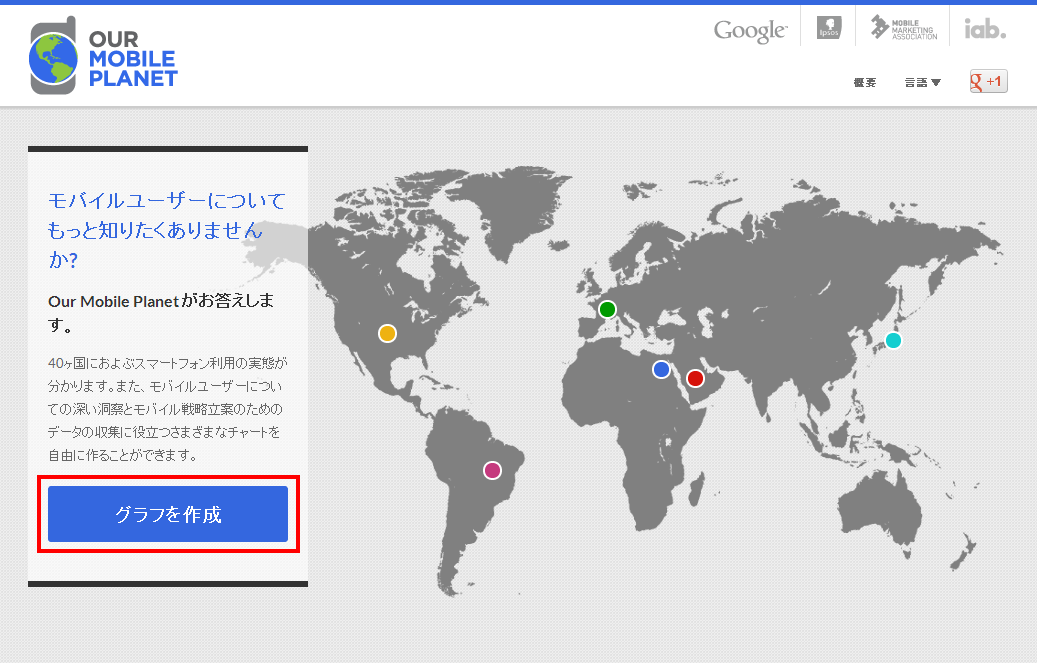Select the red marker on Saudi Arabia
Screen dimensions: 1037x663
click(x=695, y=378)
